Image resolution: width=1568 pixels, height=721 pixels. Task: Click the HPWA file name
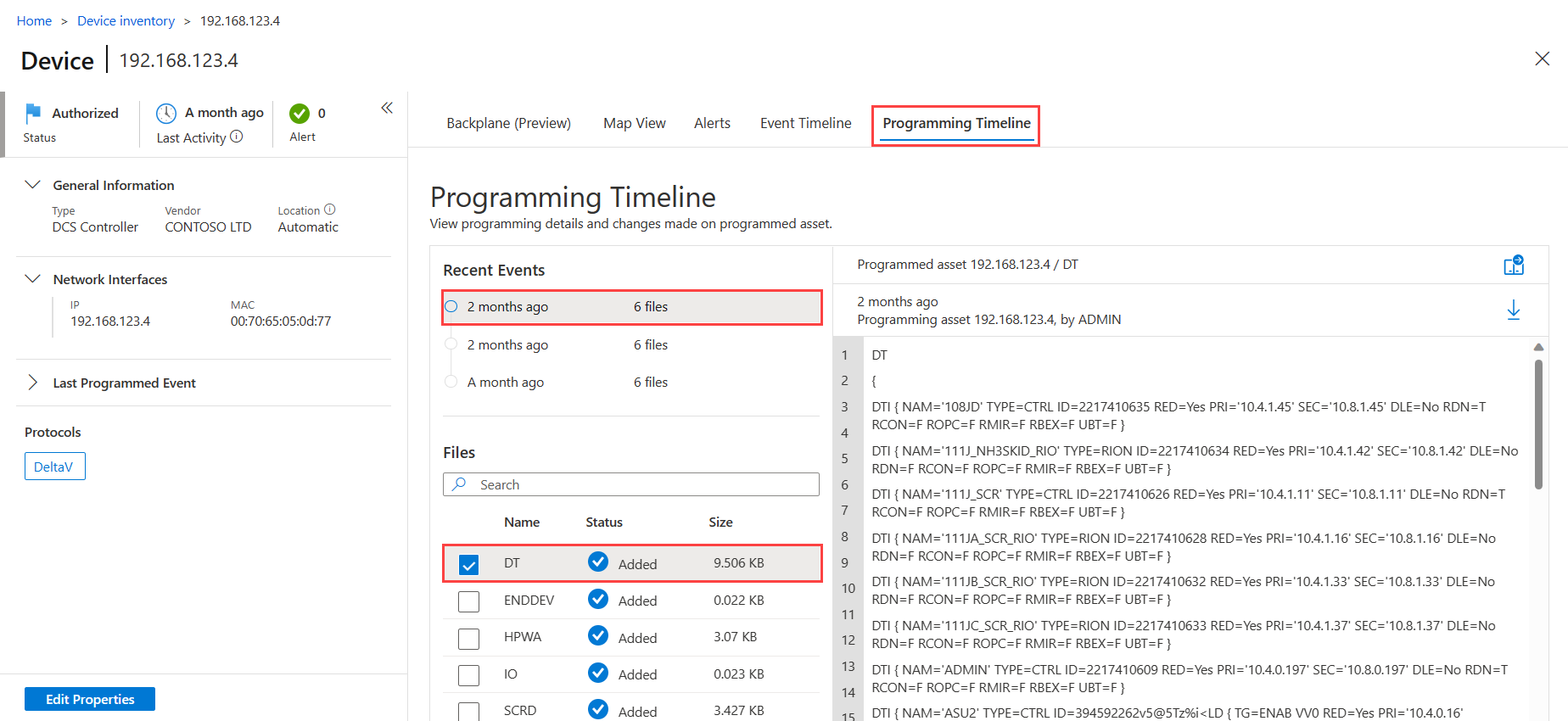(523, 636)
